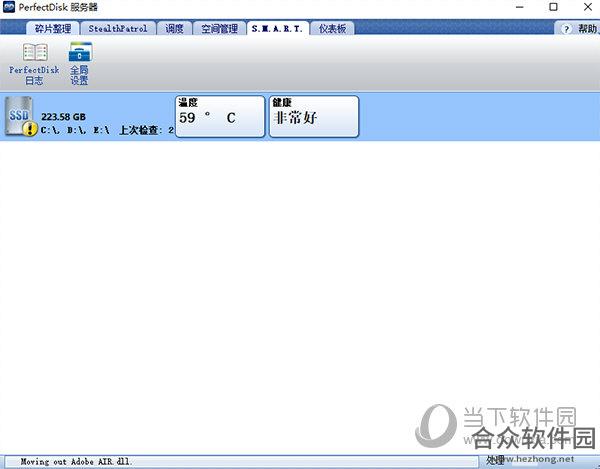
Task: Open the 仪表板 dashboard tab
Action: tap(332, 28)
